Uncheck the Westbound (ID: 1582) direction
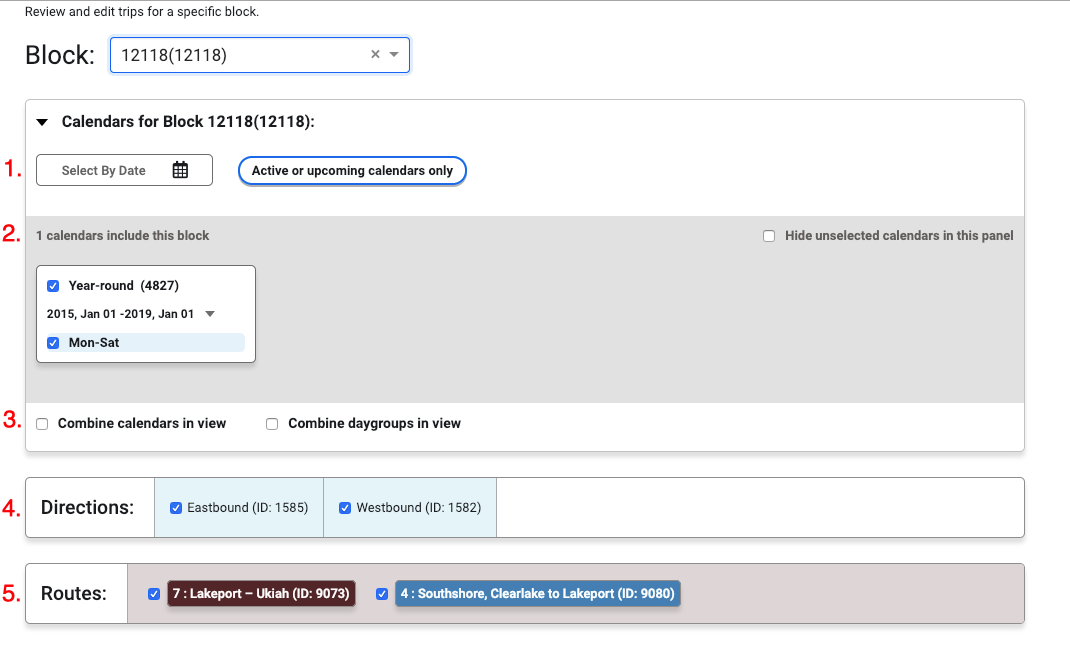1070x671 pixels. click(x=345, y=508)
